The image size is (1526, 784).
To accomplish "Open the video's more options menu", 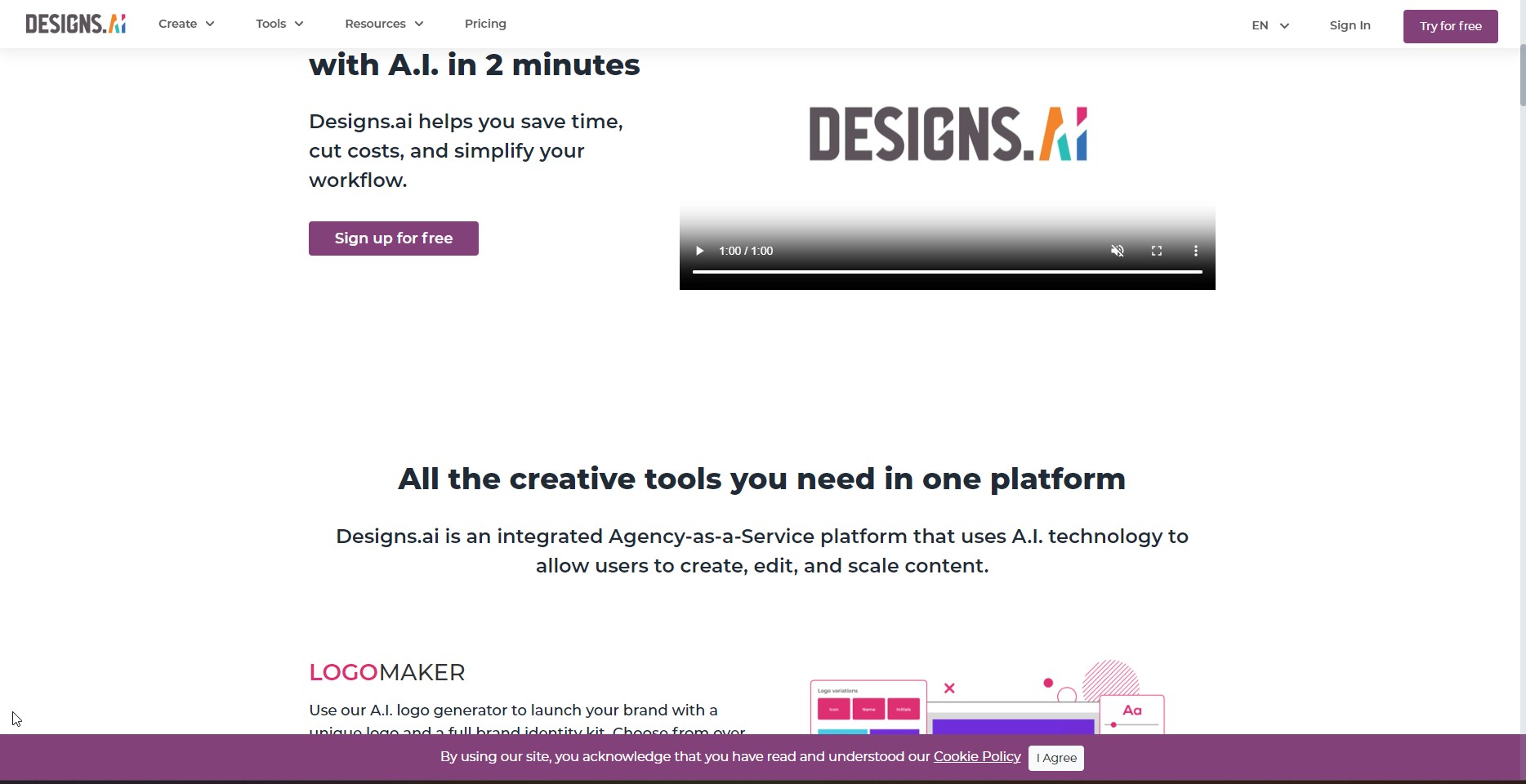I will [x=1196, y=251].
